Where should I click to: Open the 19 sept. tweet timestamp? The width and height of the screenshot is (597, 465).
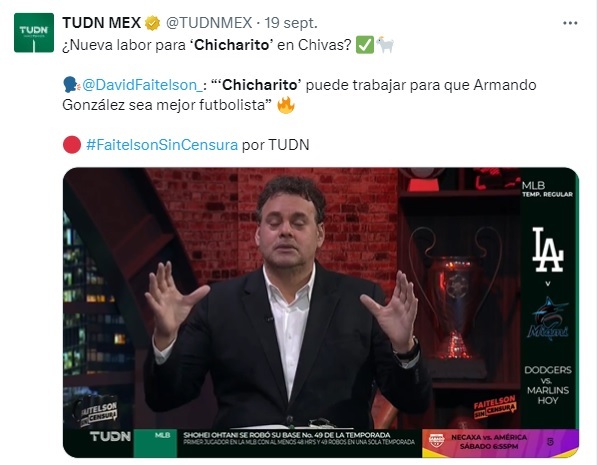pyautogui.click(x=291, y=23)
